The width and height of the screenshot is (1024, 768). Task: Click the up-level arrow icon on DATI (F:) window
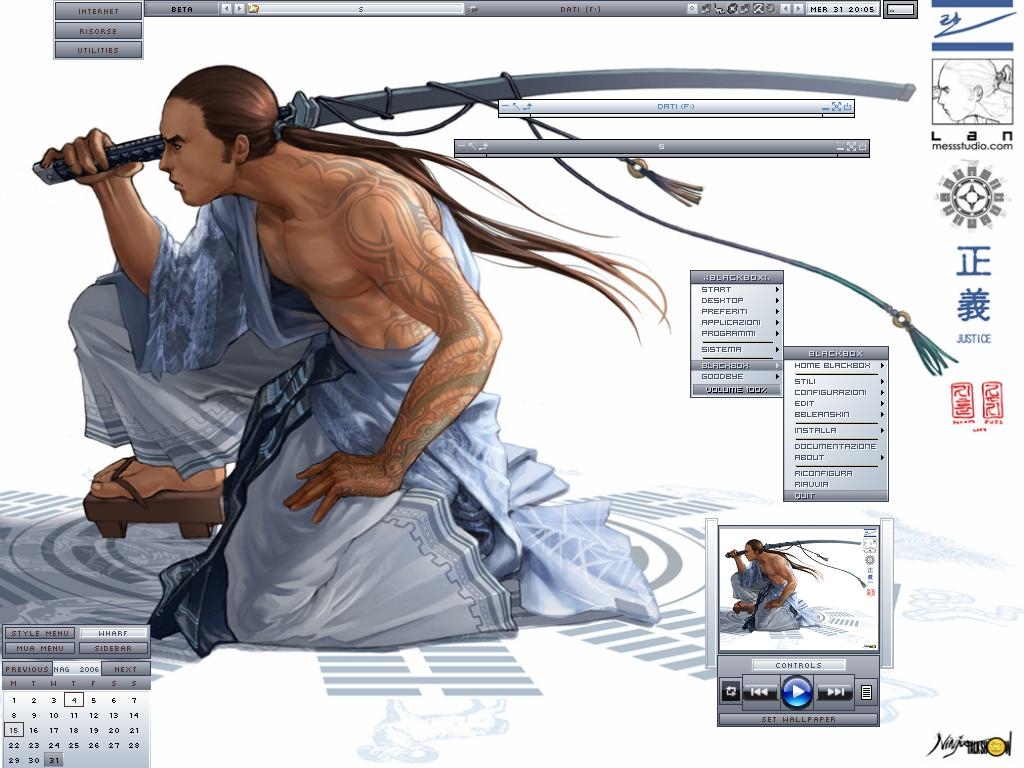pyautogui.click(x=528, y=106)
